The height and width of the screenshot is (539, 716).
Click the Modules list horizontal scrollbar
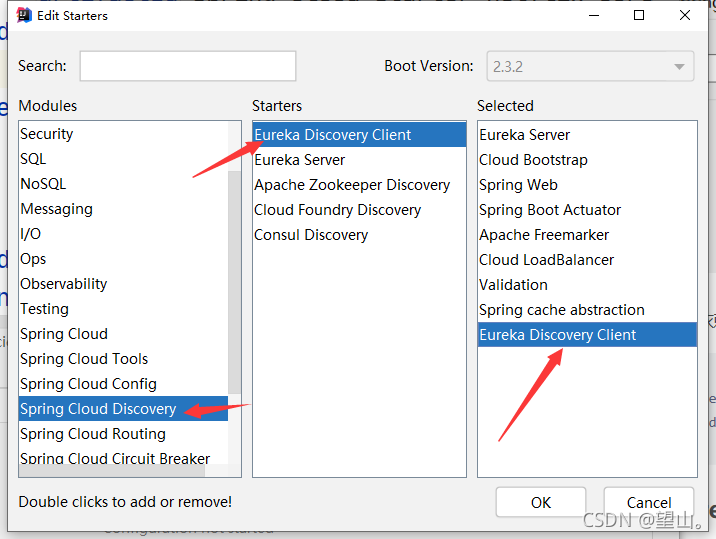pos(112,471)
